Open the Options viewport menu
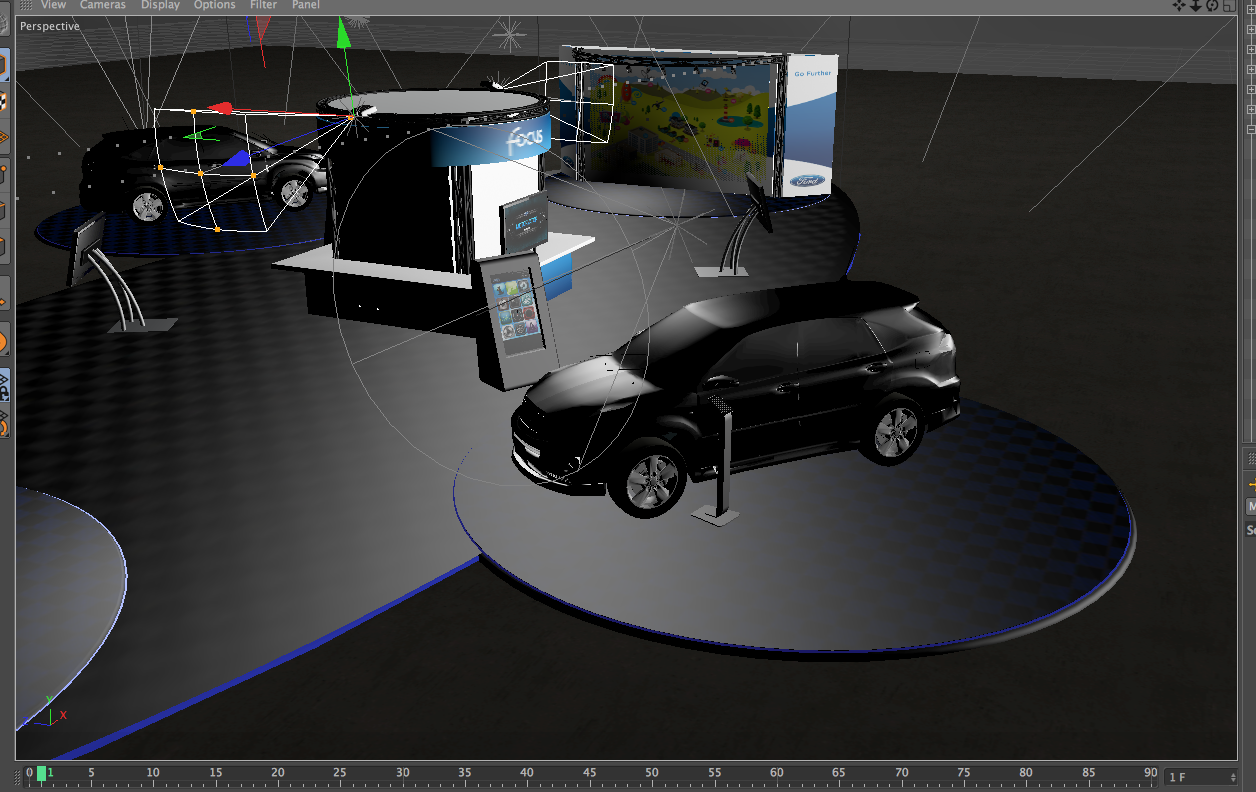Image resolution: width=1256 pixels, height=792 pixels. [x=214, y=5]
